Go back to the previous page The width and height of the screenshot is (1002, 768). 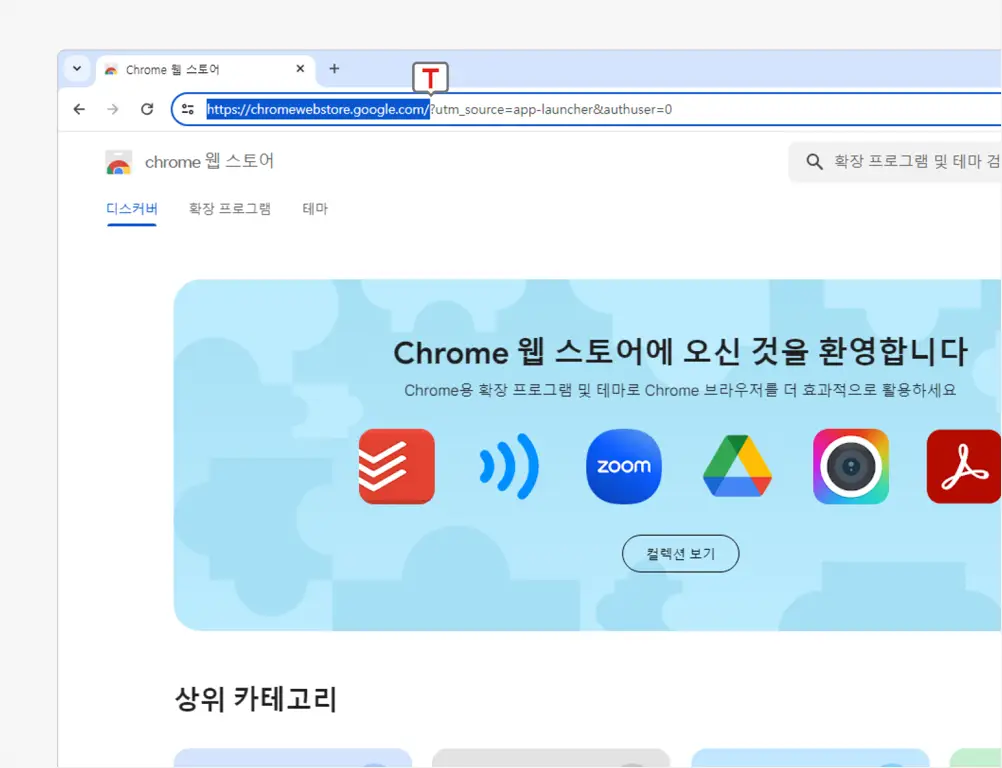tap(80, 109)
